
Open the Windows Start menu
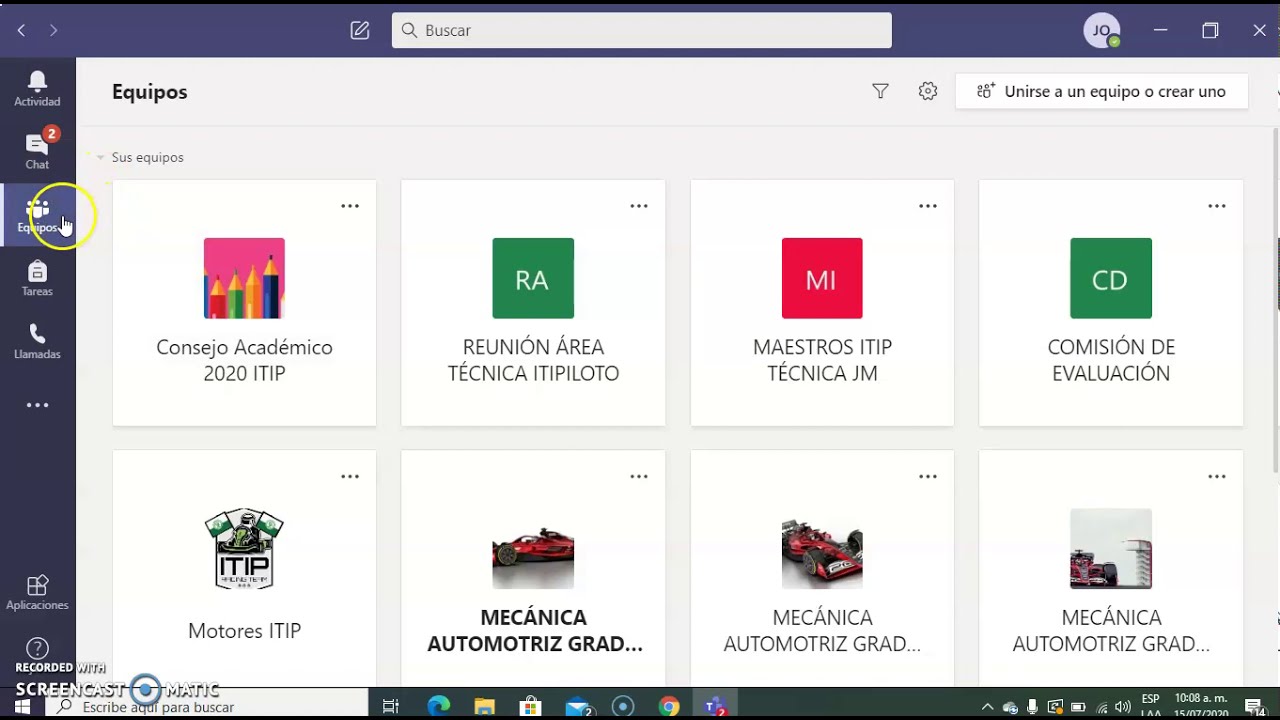22,707
